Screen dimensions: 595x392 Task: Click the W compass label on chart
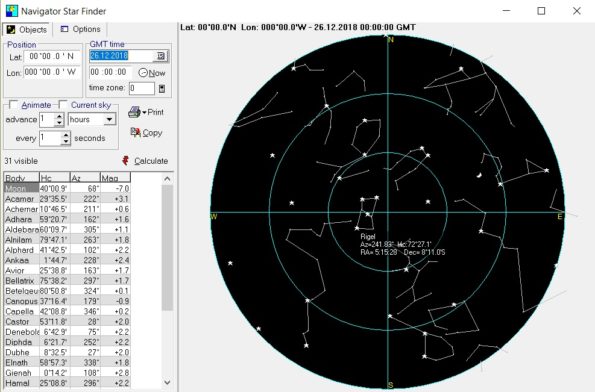[x=214, y=217]
